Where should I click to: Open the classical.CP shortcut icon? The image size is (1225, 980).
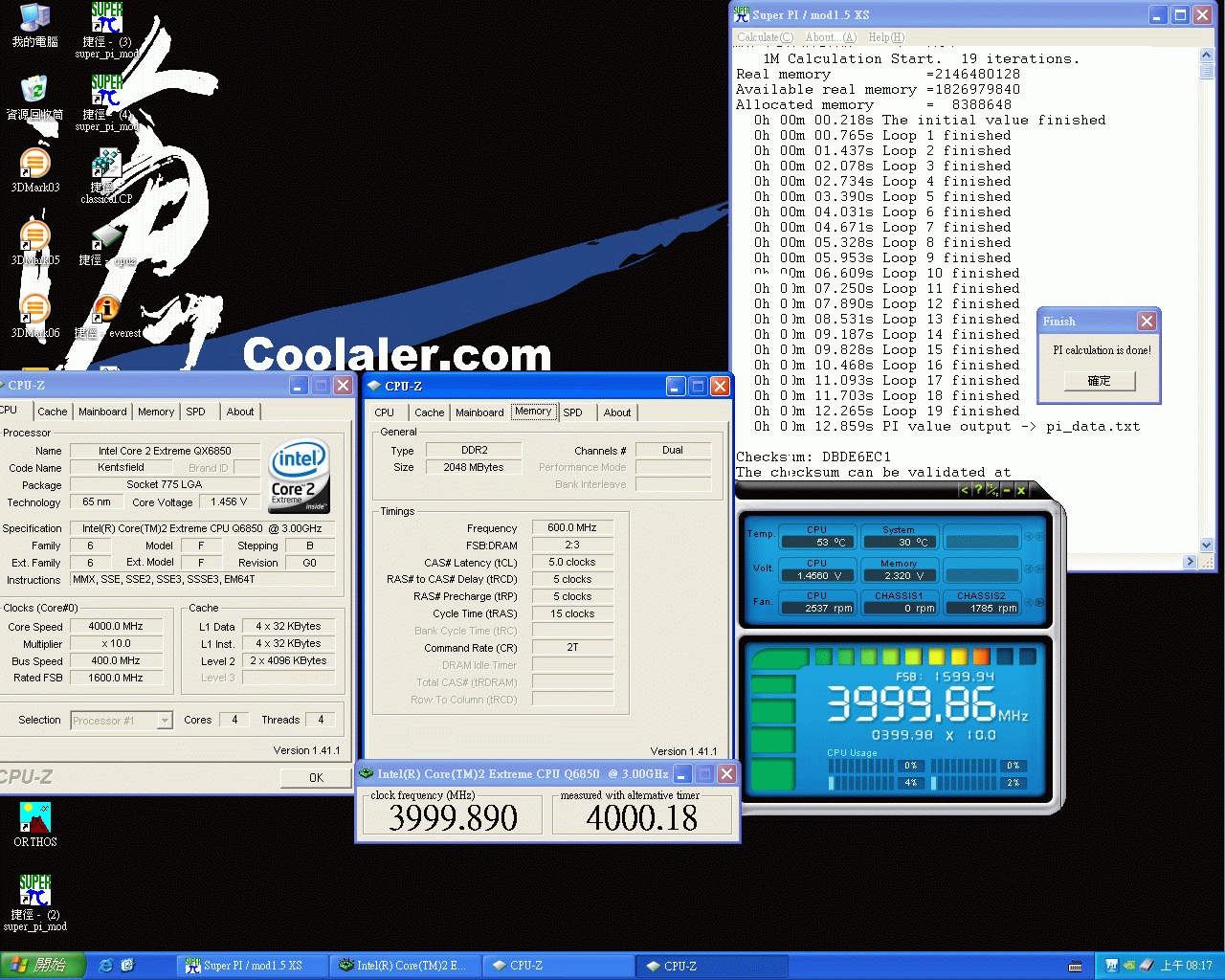pyautogui.click(x=106, y=175)
